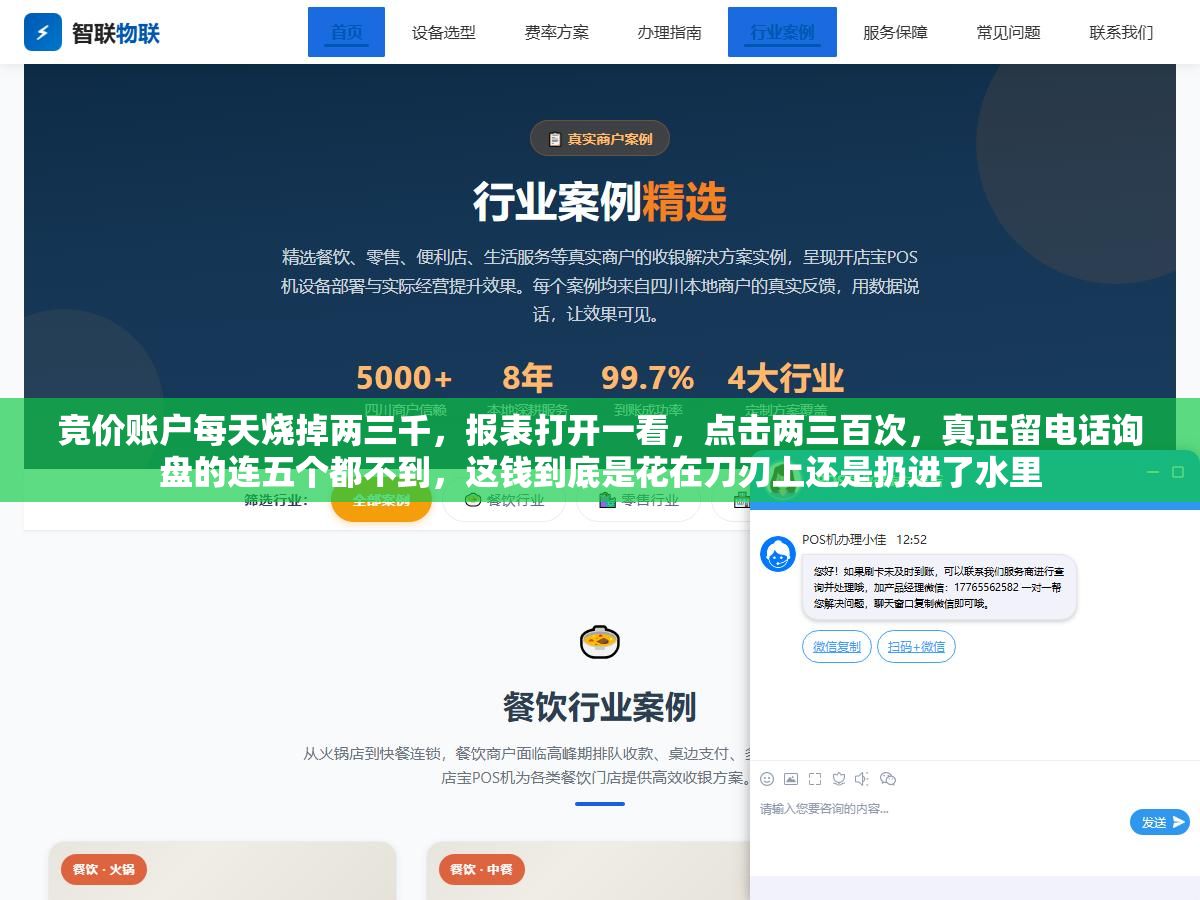
Task: Open the emoji picker in chat
Action: 767,778
